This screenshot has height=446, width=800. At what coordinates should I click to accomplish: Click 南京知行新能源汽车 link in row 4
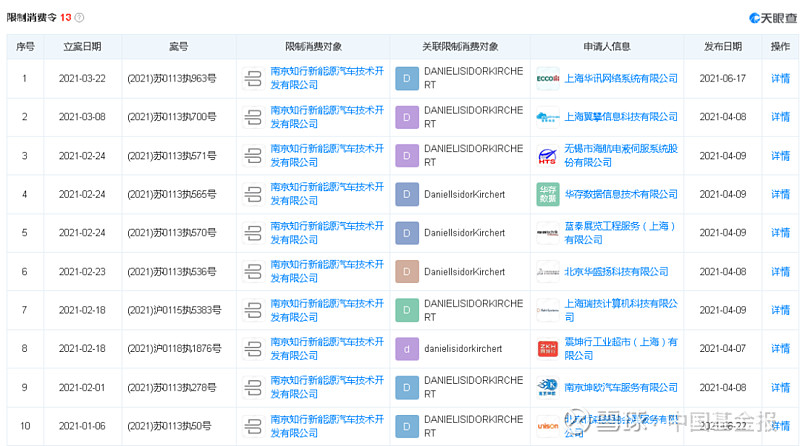coord(327,194)
